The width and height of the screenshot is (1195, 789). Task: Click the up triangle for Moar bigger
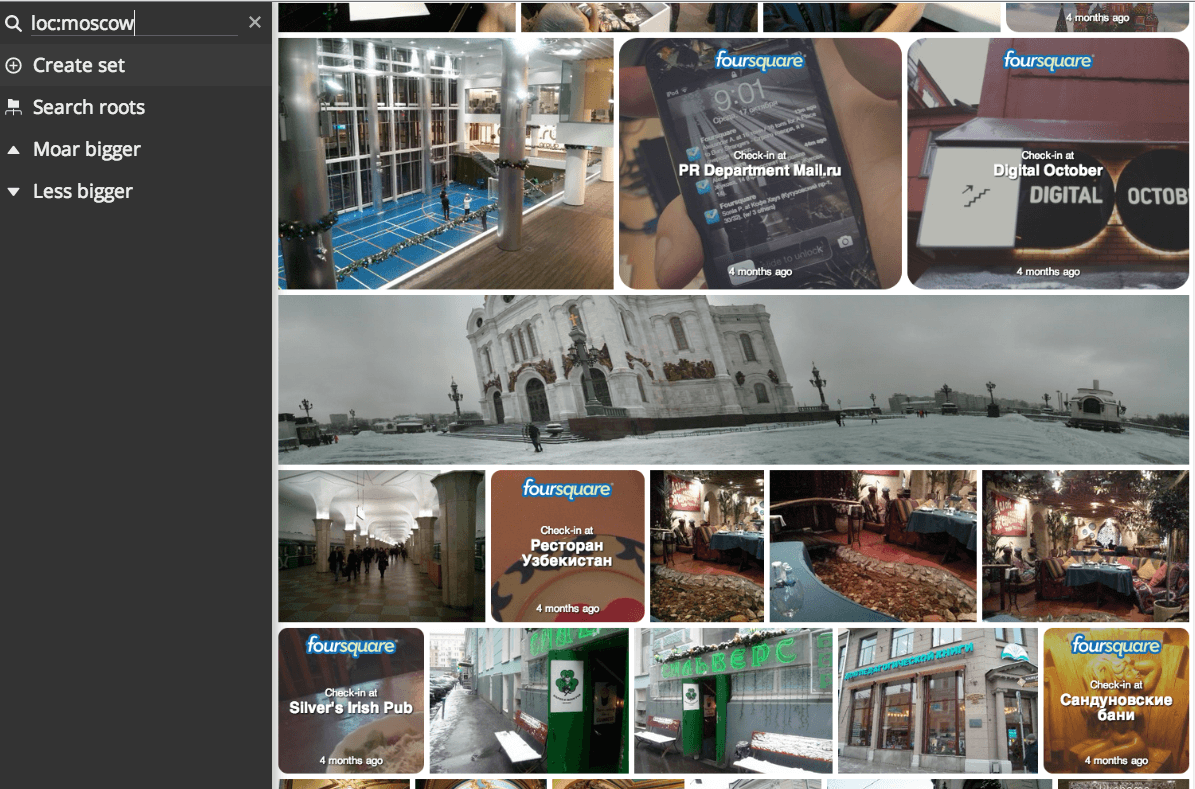14,150
